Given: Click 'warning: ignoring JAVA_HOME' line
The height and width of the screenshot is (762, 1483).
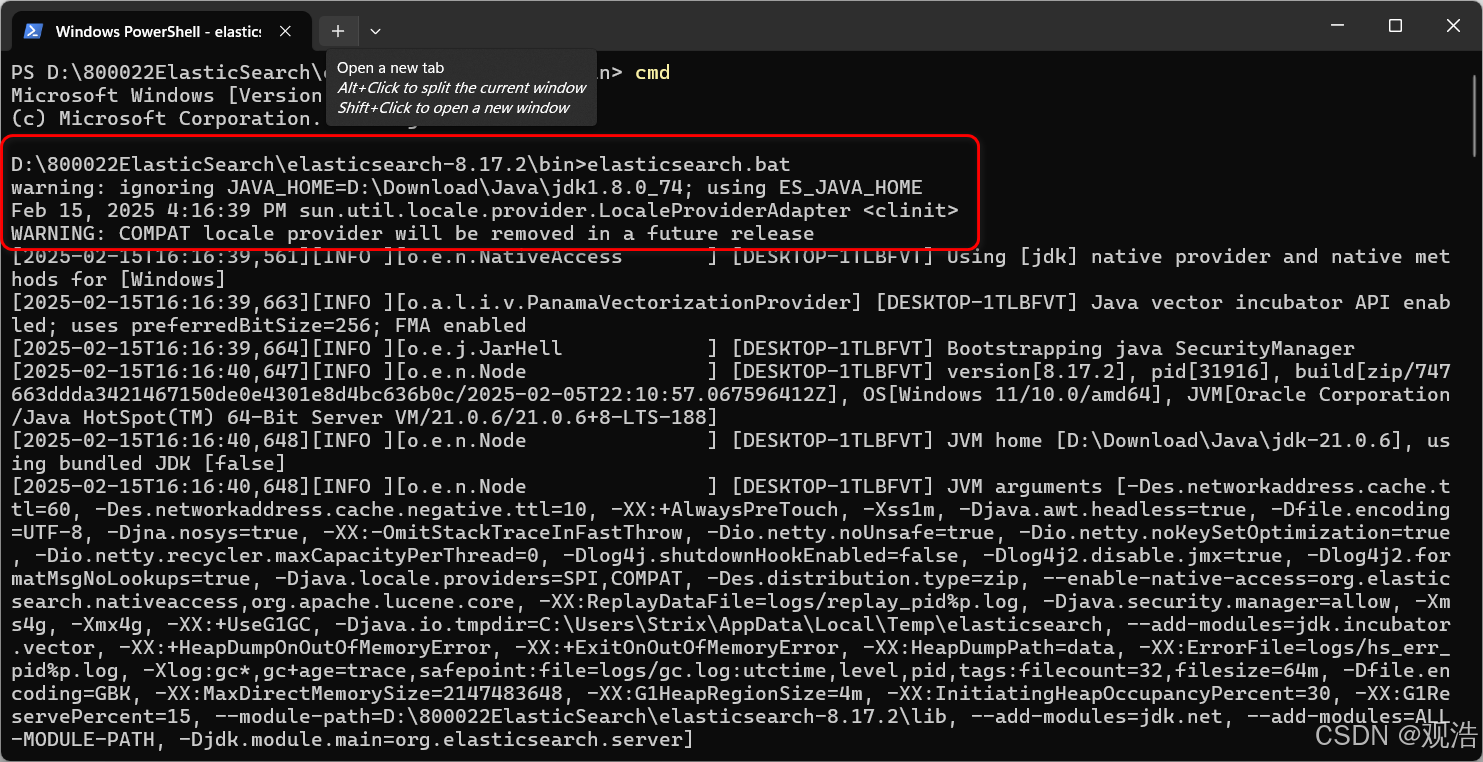Looking at the screenshot, I should click(x=466, y=187).
